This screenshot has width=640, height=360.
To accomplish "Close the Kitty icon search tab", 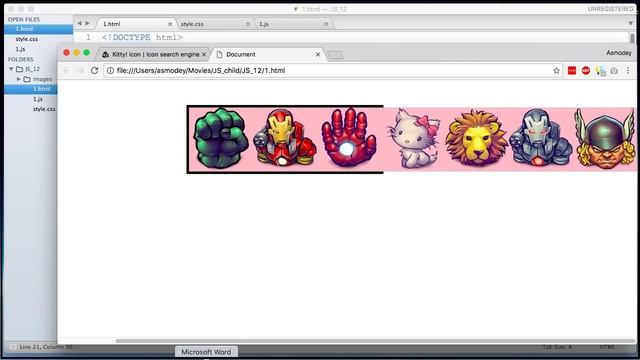I will 204,54.
